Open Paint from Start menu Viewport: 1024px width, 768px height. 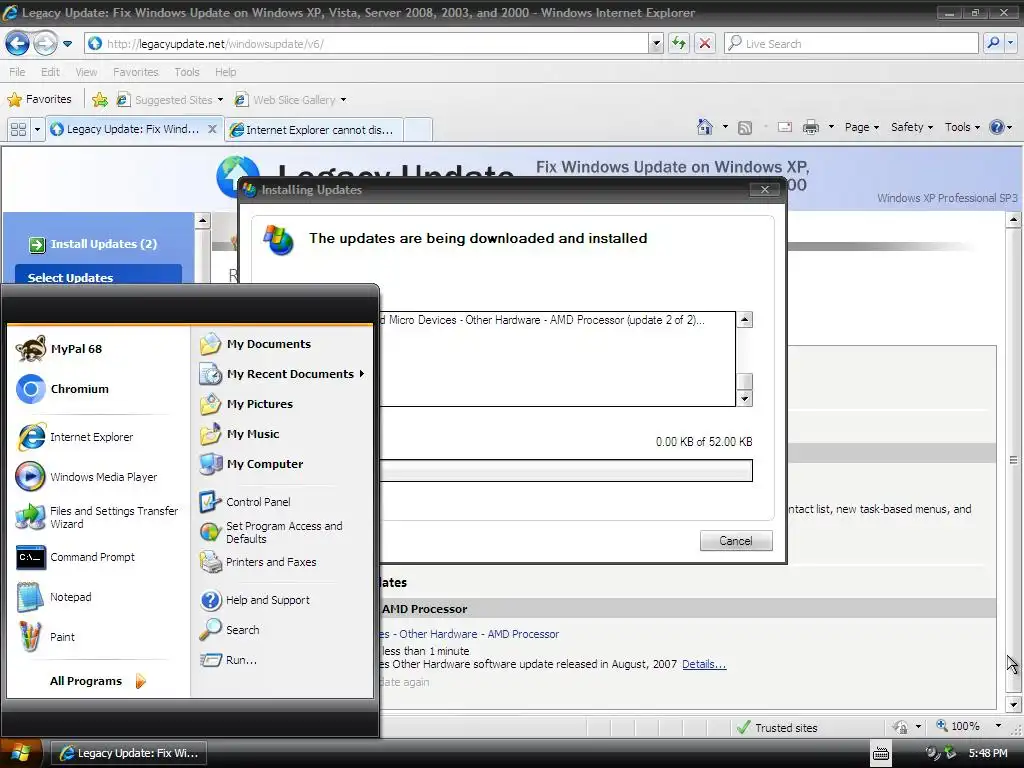pos(46,637)
